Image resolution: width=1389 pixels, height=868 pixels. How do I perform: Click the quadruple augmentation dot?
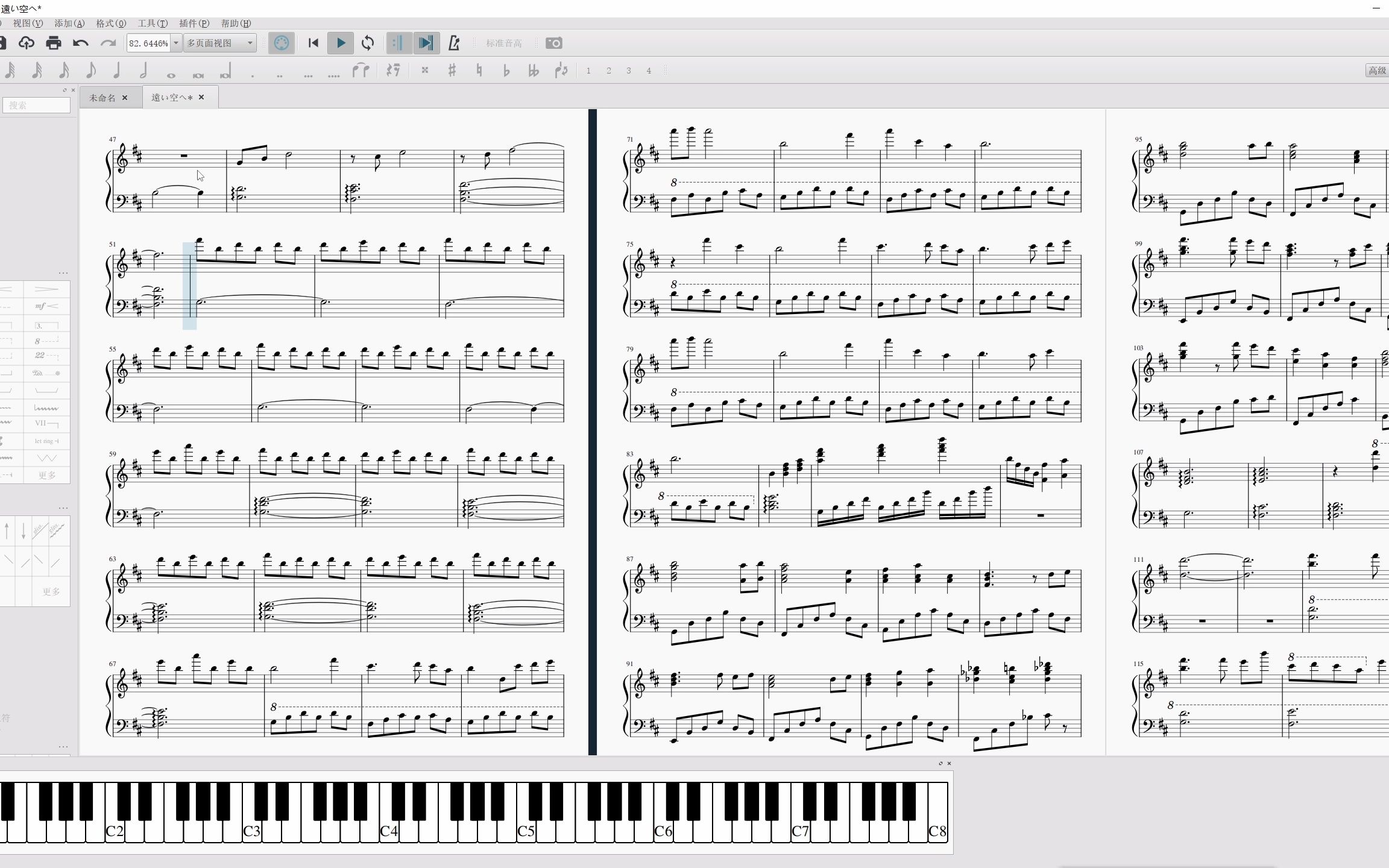333,75
